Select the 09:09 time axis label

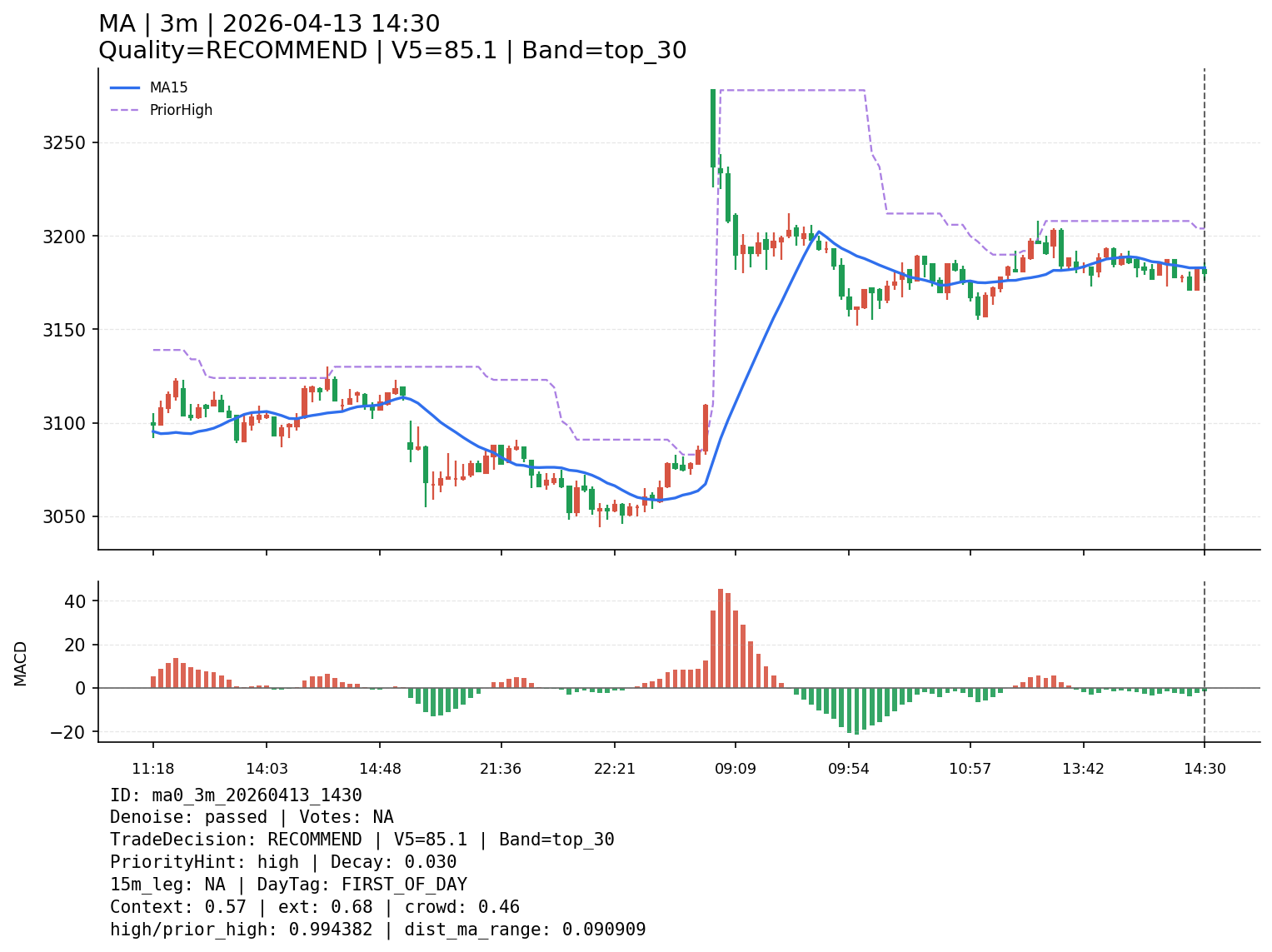coord(735,769)
